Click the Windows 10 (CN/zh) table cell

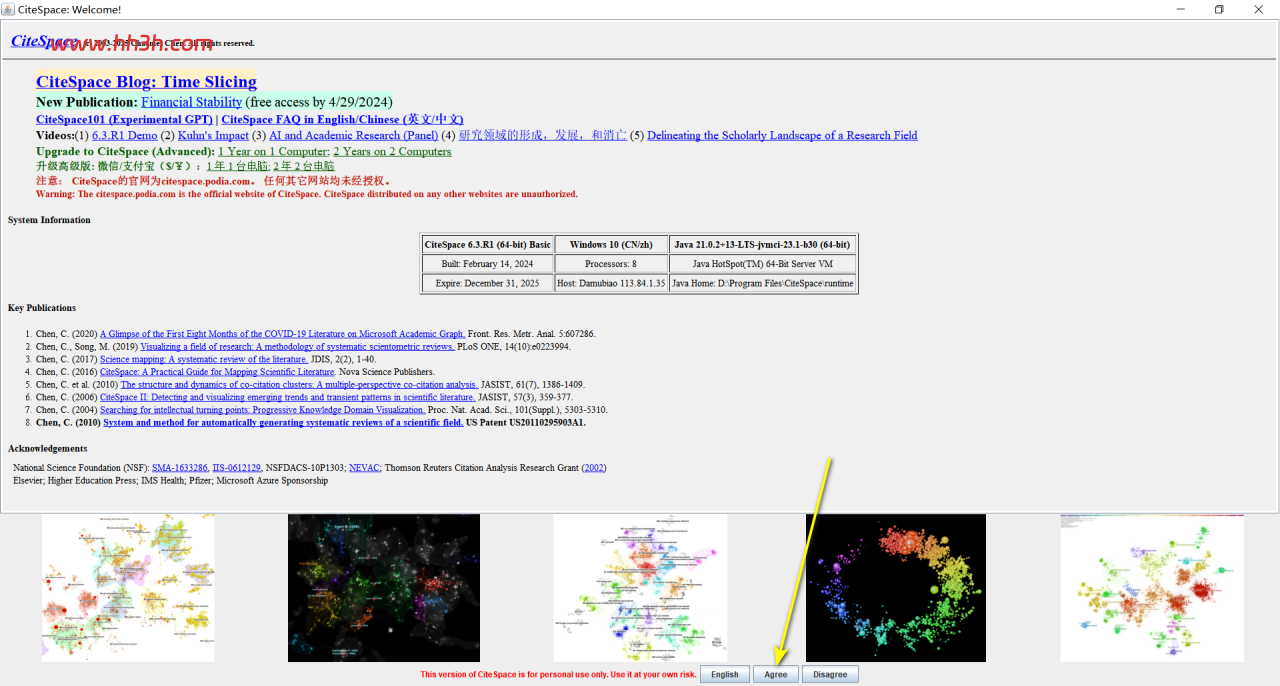point(611,244)
